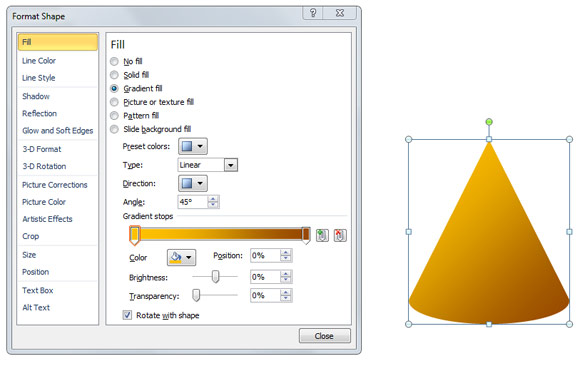Click the cone's bottom-left selection handle
The image size is (580, 366).
coord(409,324)
